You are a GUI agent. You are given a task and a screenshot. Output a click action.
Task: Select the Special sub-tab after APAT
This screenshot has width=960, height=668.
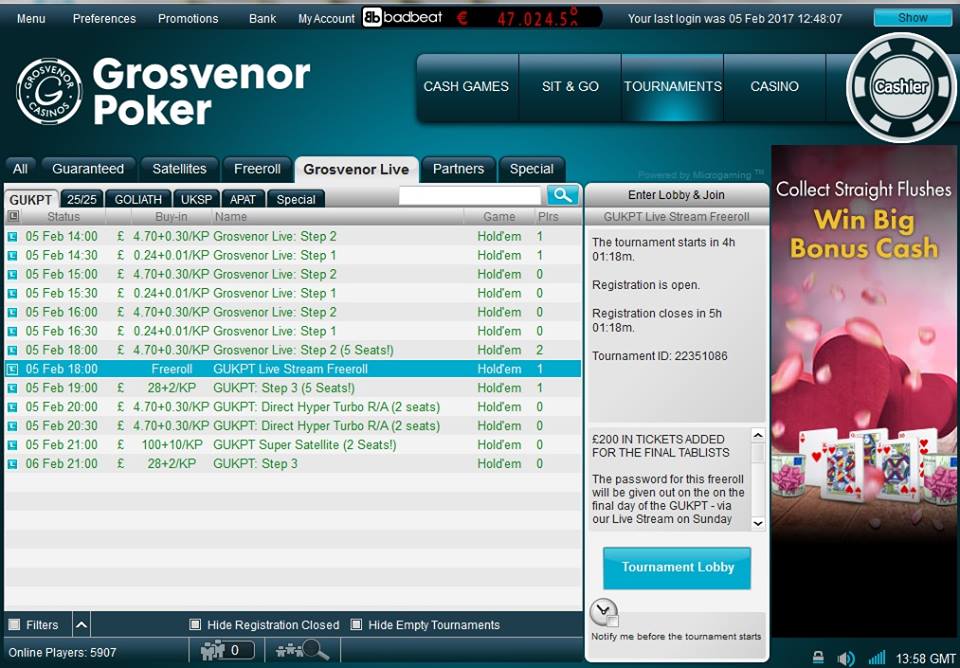pyautogui.click(x=296, y=200)
